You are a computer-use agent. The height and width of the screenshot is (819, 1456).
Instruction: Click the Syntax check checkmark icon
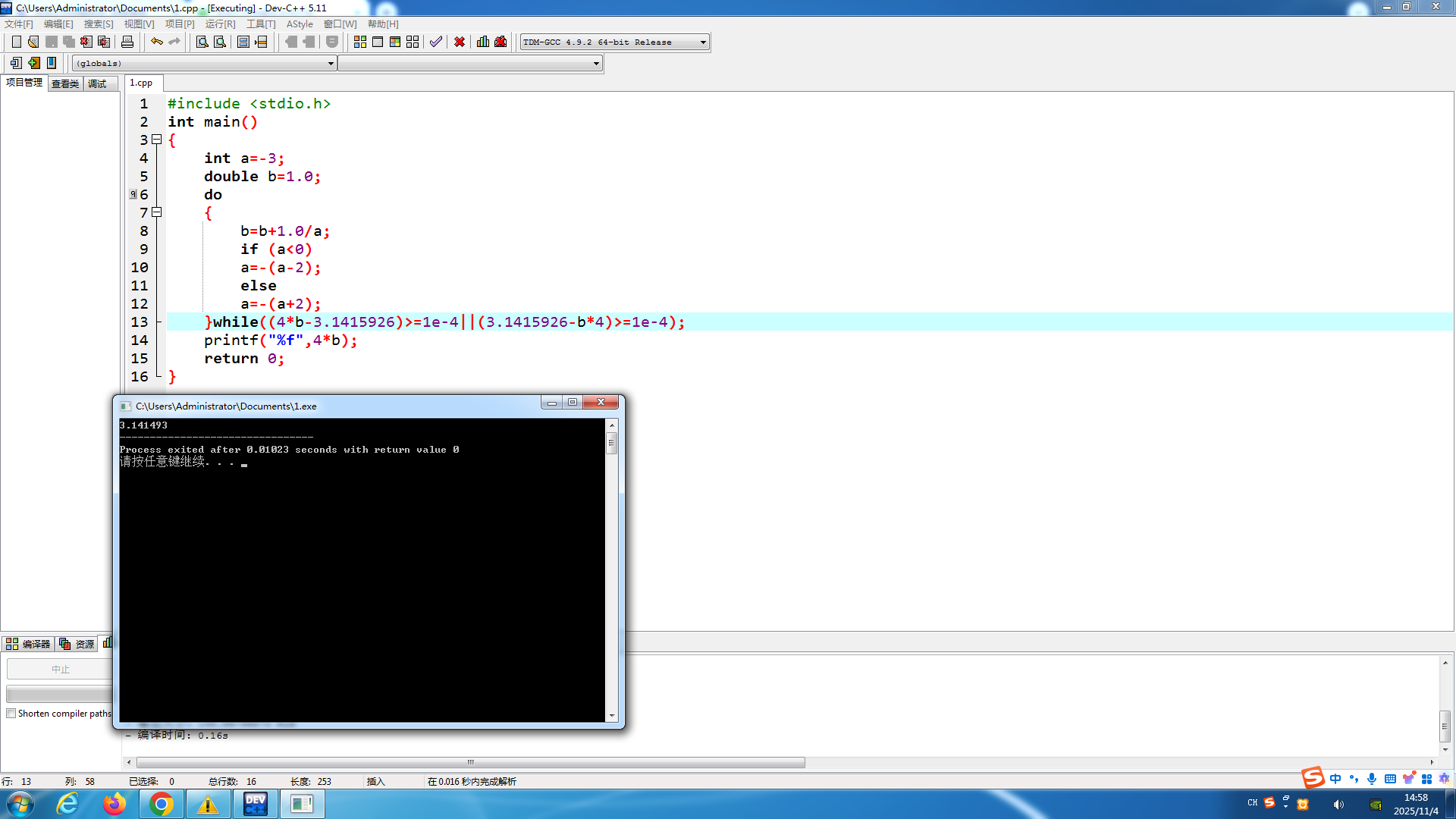tap(435, 42)
